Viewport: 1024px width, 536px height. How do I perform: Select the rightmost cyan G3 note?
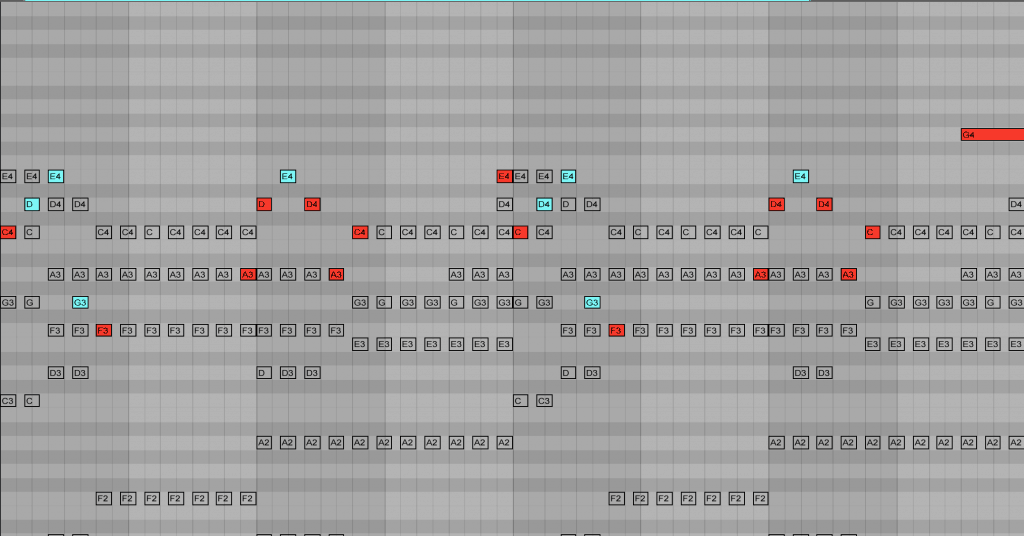tap(592, 302)
